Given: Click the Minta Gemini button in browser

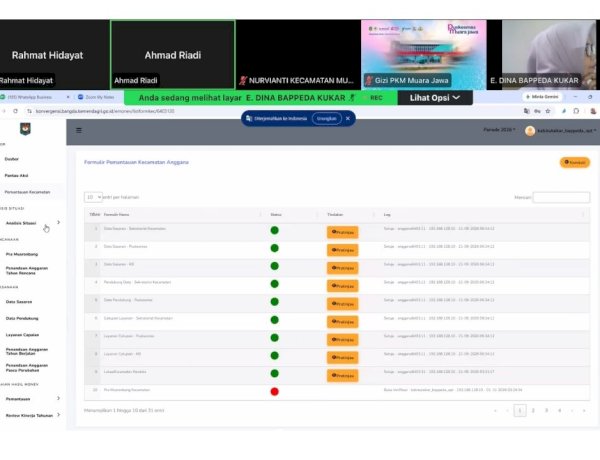Looking at the screenshot, I should pyautogui.click(x=542, y=97).
